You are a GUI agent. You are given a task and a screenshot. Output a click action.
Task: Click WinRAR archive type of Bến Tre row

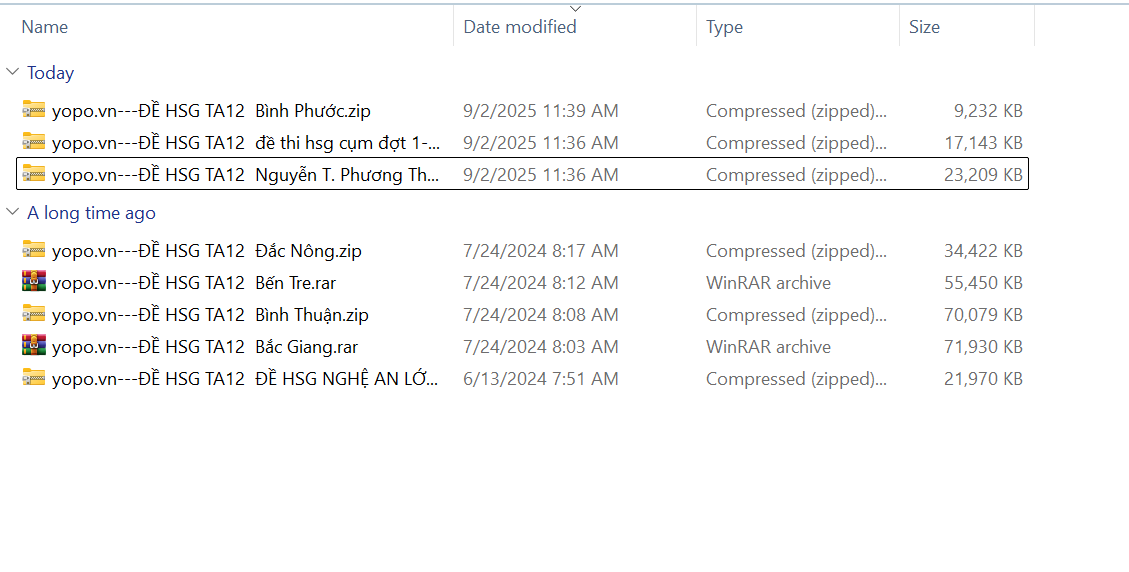coord(768,283)
